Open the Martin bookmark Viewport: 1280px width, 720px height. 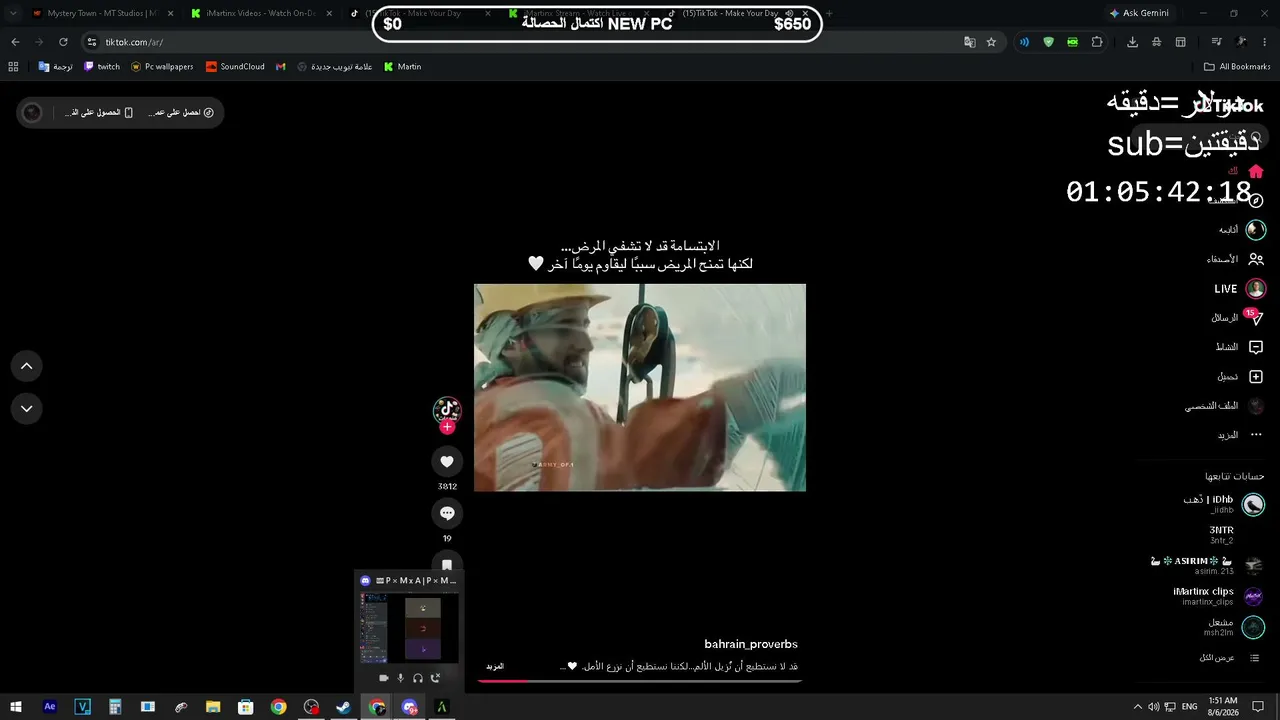[x=403, y=67]
